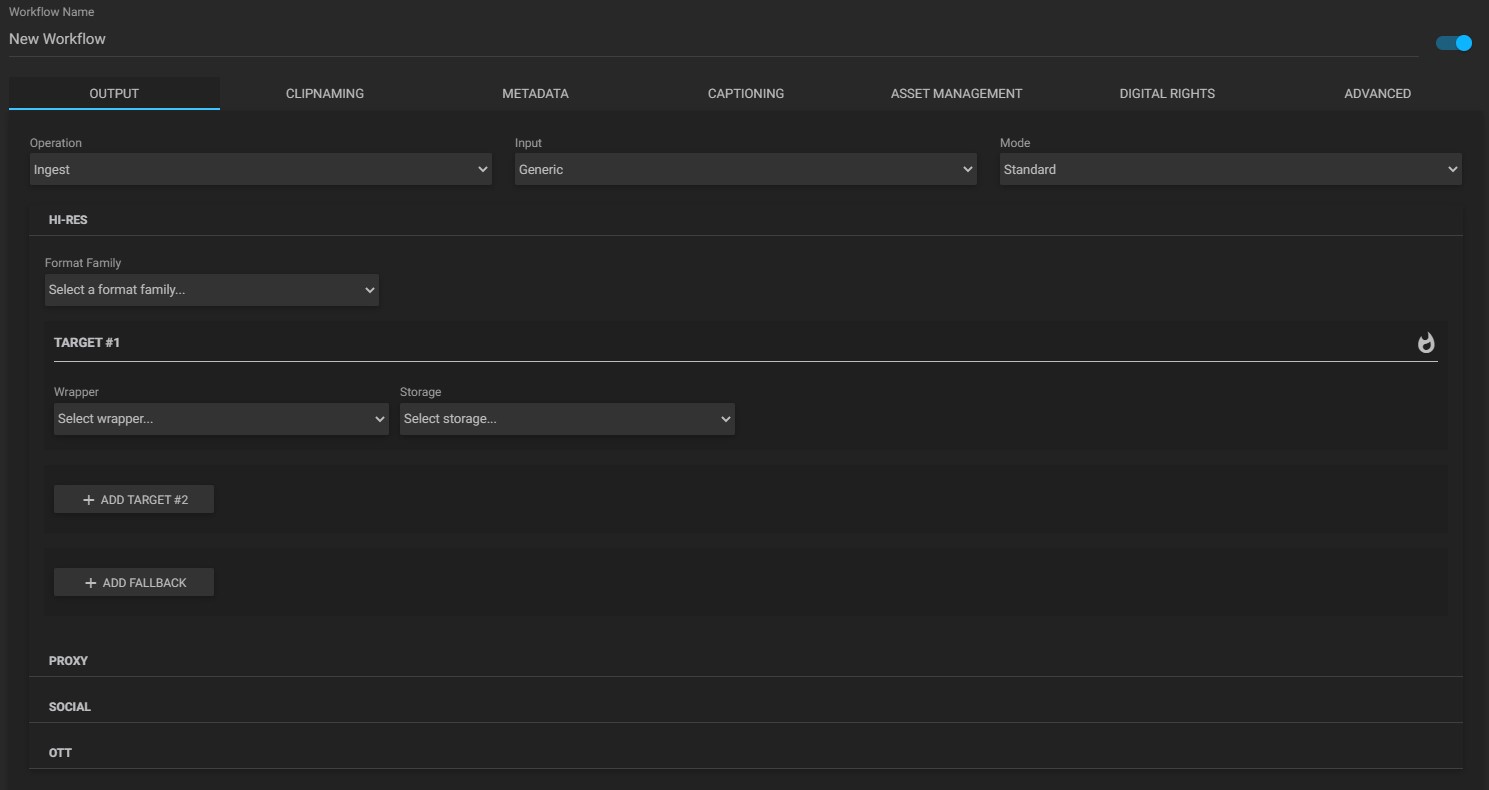Viewport: 1489px width, 790px height.
Task: Click Add Target #2 button
Action: (x=134, y=499)
